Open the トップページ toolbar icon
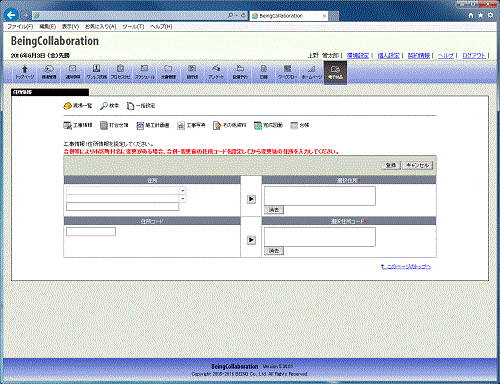Viewport: 500px width, 384px height. 25,72
